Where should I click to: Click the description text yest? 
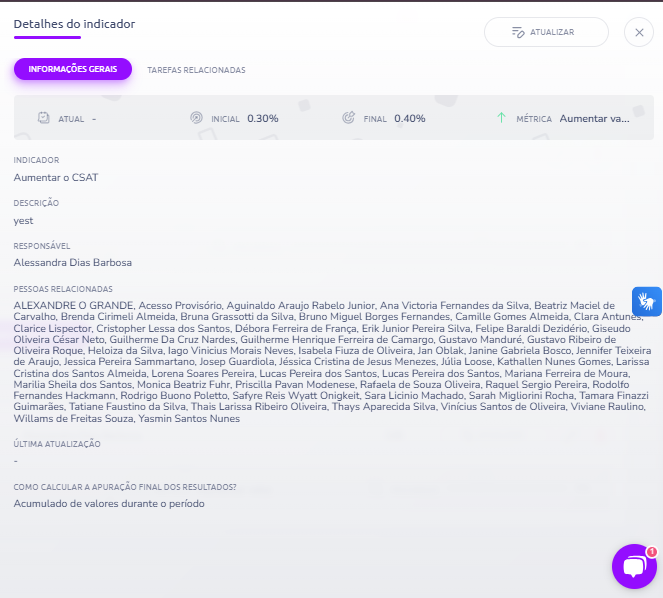click(23, 221)
